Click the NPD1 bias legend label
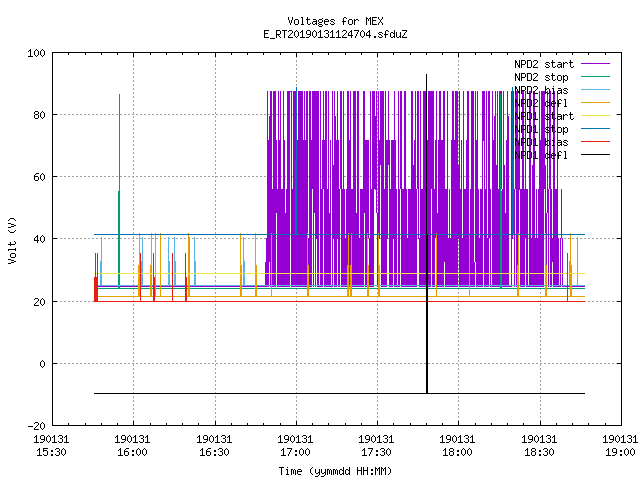640x480 pixels. 541,142
